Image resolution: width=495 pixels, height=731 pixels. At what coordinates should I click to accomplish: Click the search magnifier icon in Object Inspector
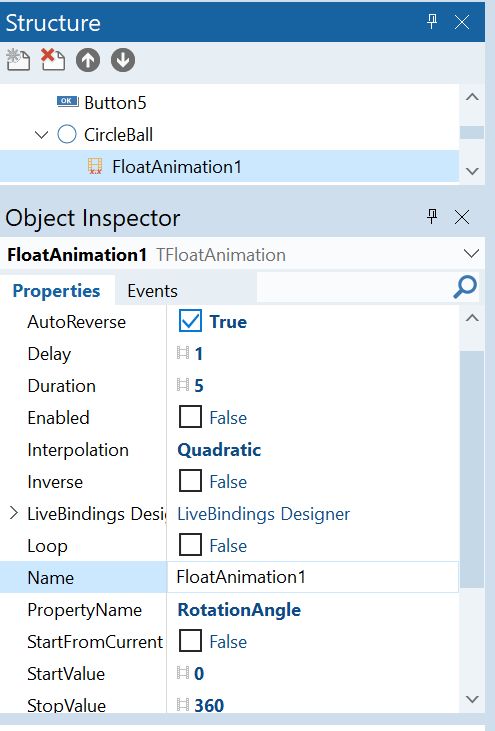(x=465, y=287)
